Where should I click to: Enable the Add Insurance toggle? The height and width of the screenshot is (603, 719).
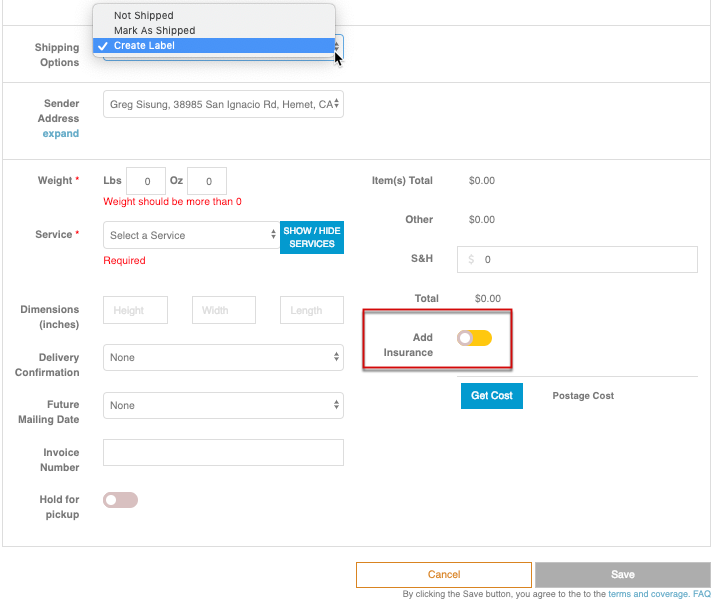(x=474, y=338)
